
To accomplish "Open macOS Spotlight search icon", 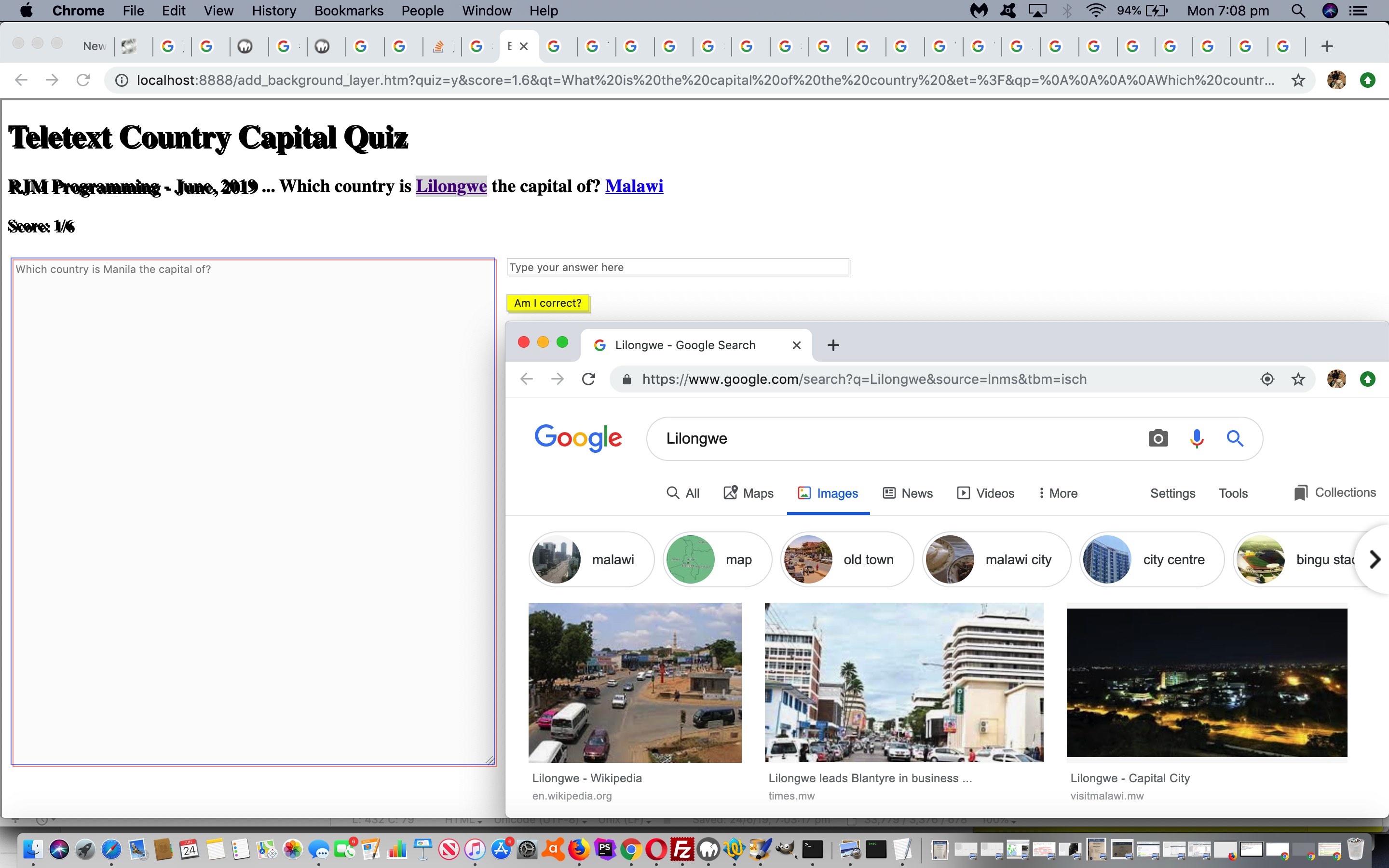I will tap(1298, 11).
